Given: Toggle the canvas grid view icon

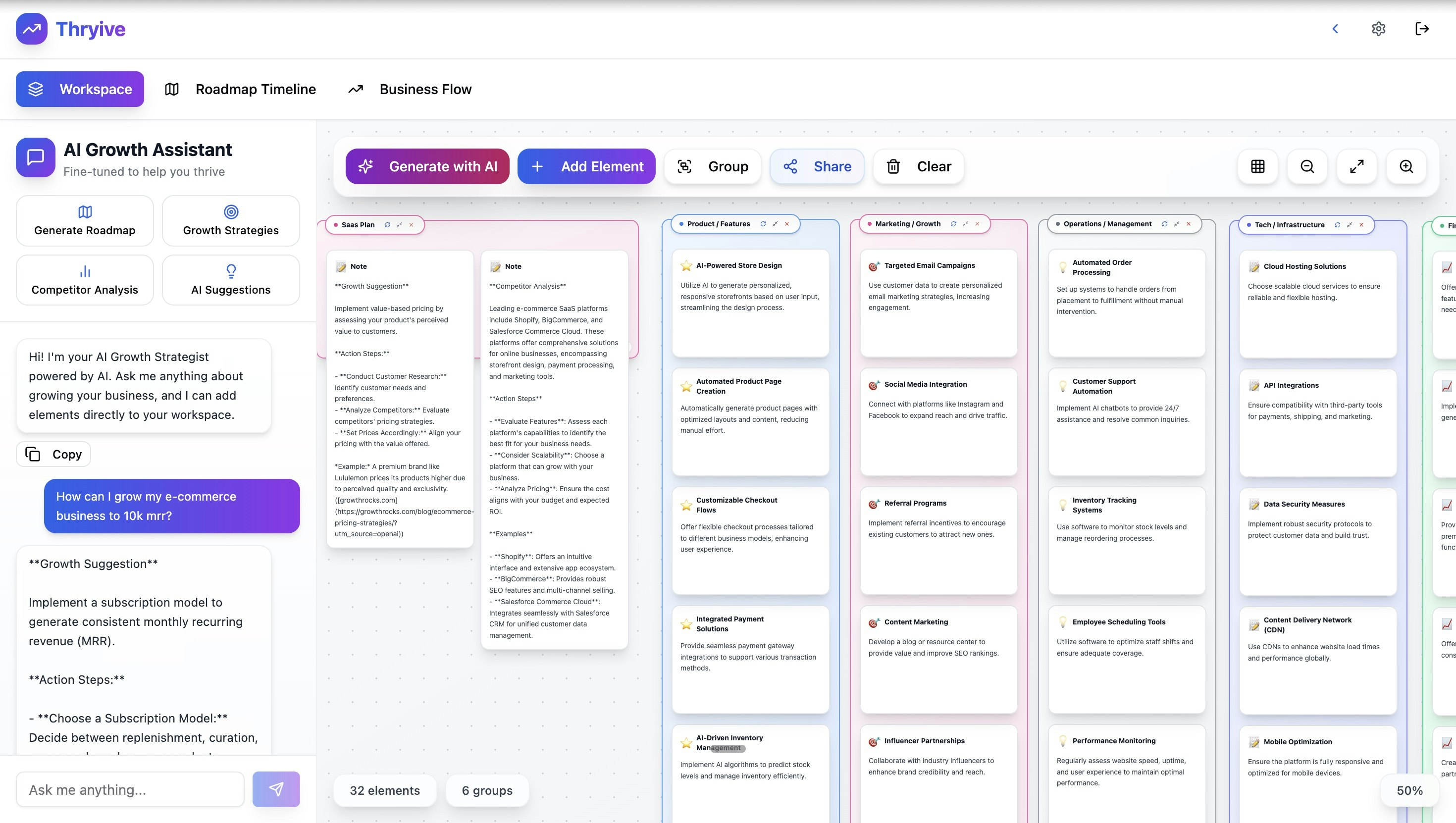Looking at the screenshot, I should tap(1257, 166).
